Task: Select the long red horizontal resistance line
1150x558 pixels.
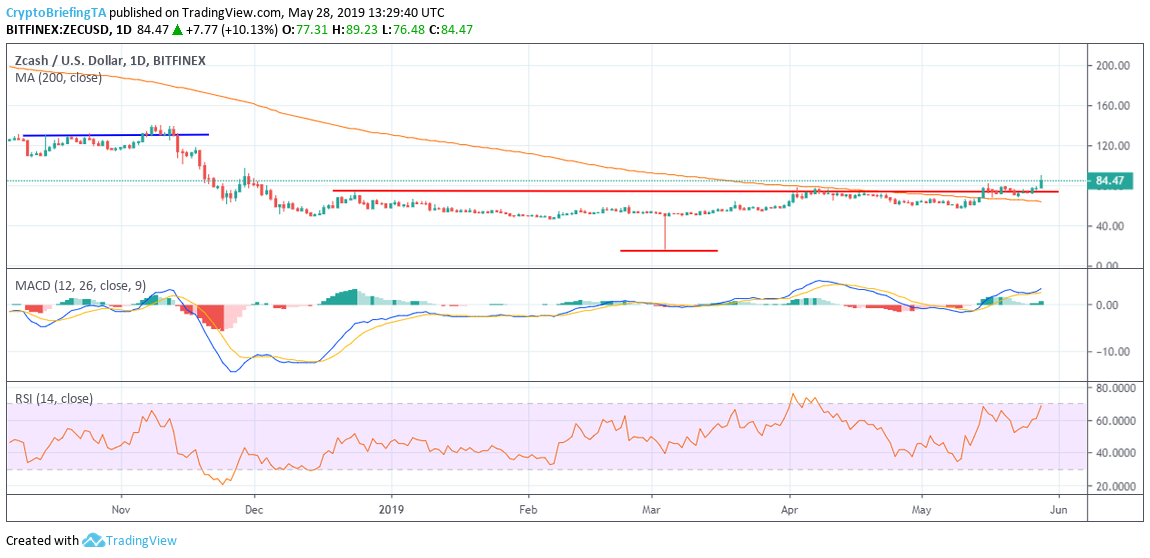Action: coord(695,191)
